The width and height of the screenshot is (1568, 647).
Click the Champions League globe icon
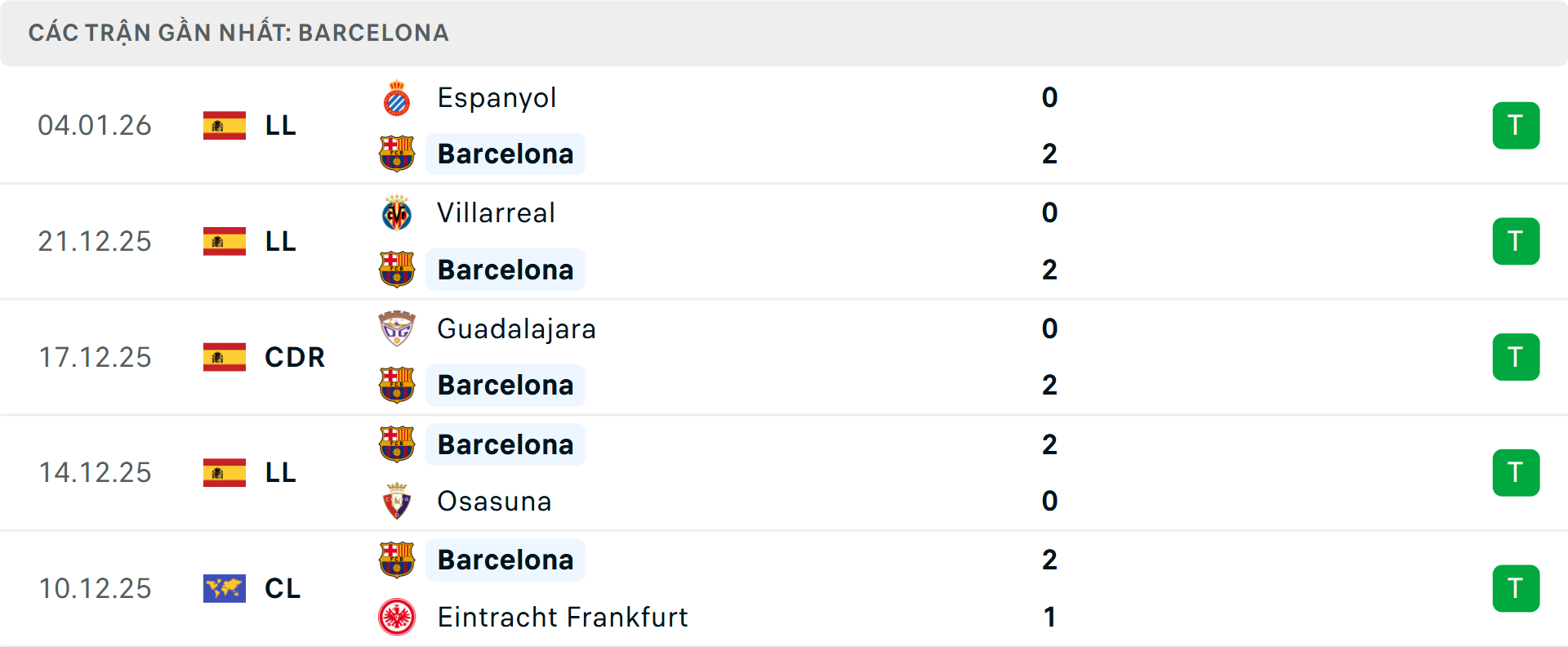224,588
